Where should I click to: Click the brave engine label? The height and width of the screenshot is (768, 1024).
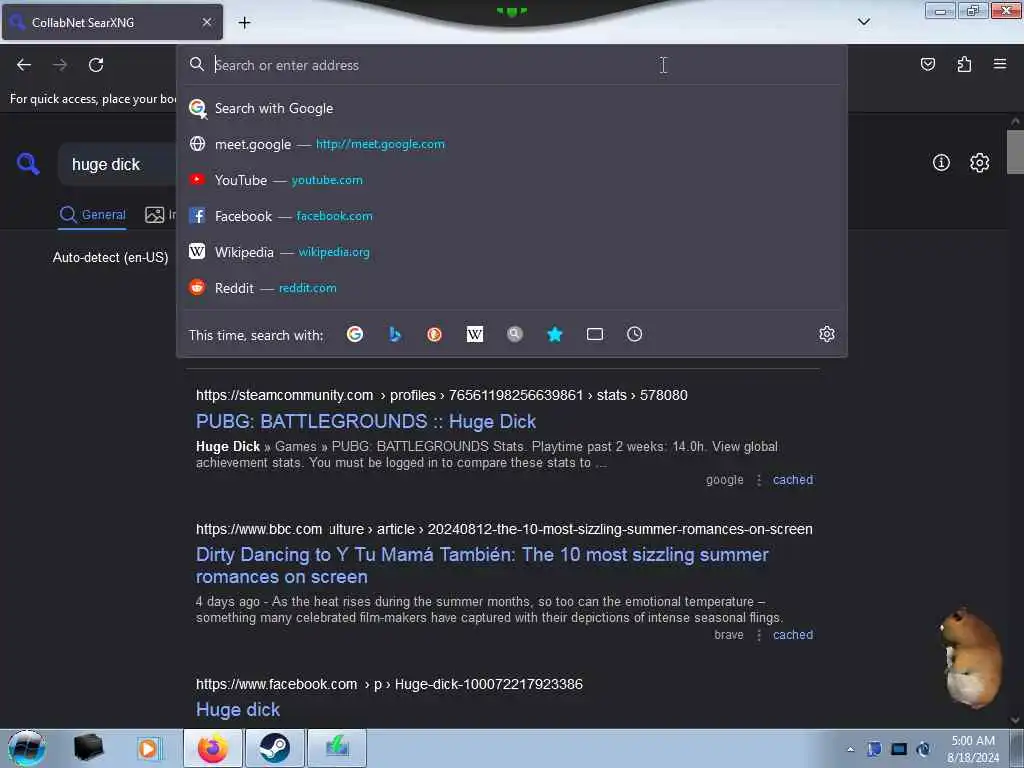coord(729,635)
